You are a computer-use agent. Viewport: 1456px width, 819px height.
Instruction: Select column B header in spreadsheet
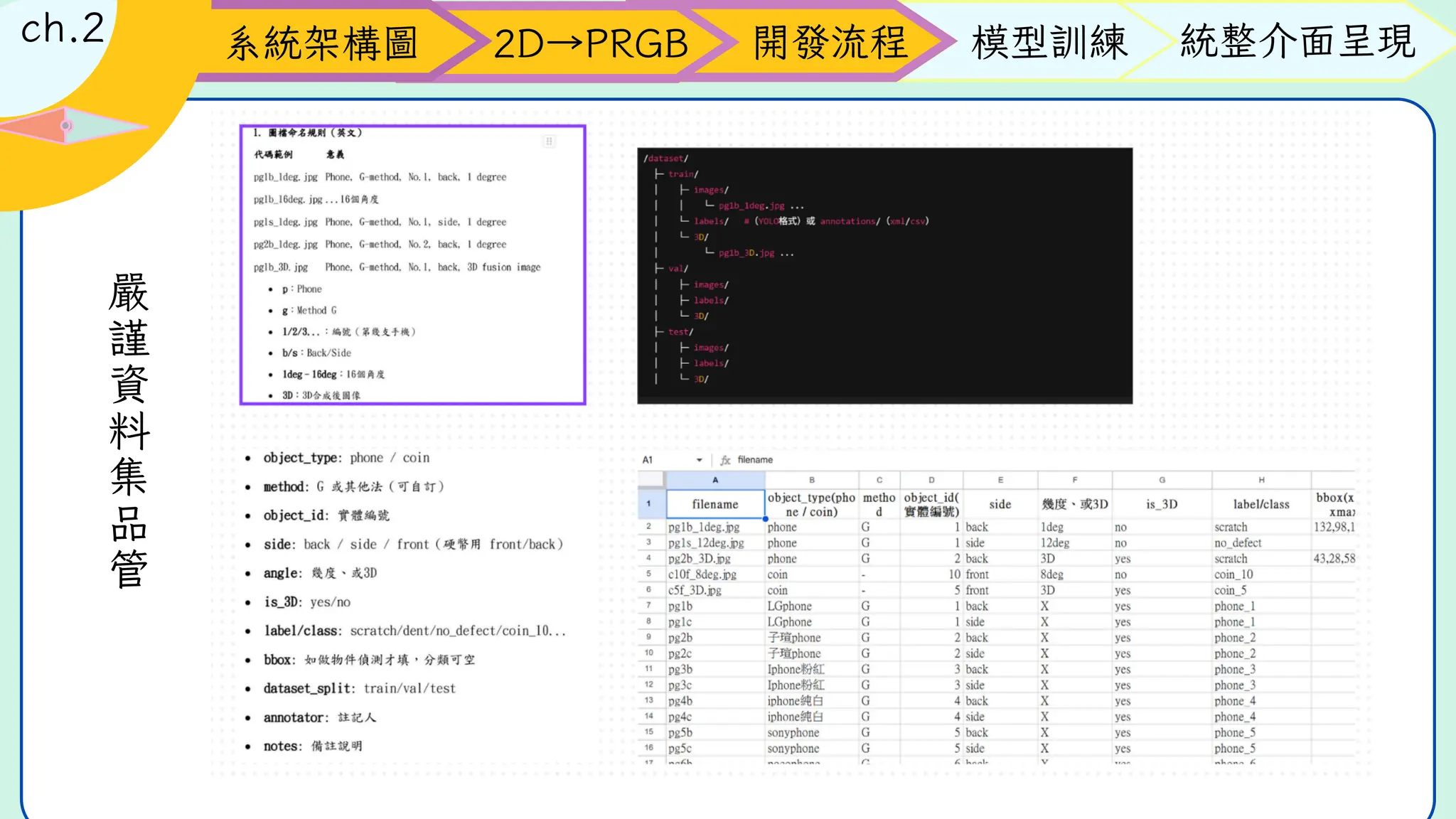[812, 480]
